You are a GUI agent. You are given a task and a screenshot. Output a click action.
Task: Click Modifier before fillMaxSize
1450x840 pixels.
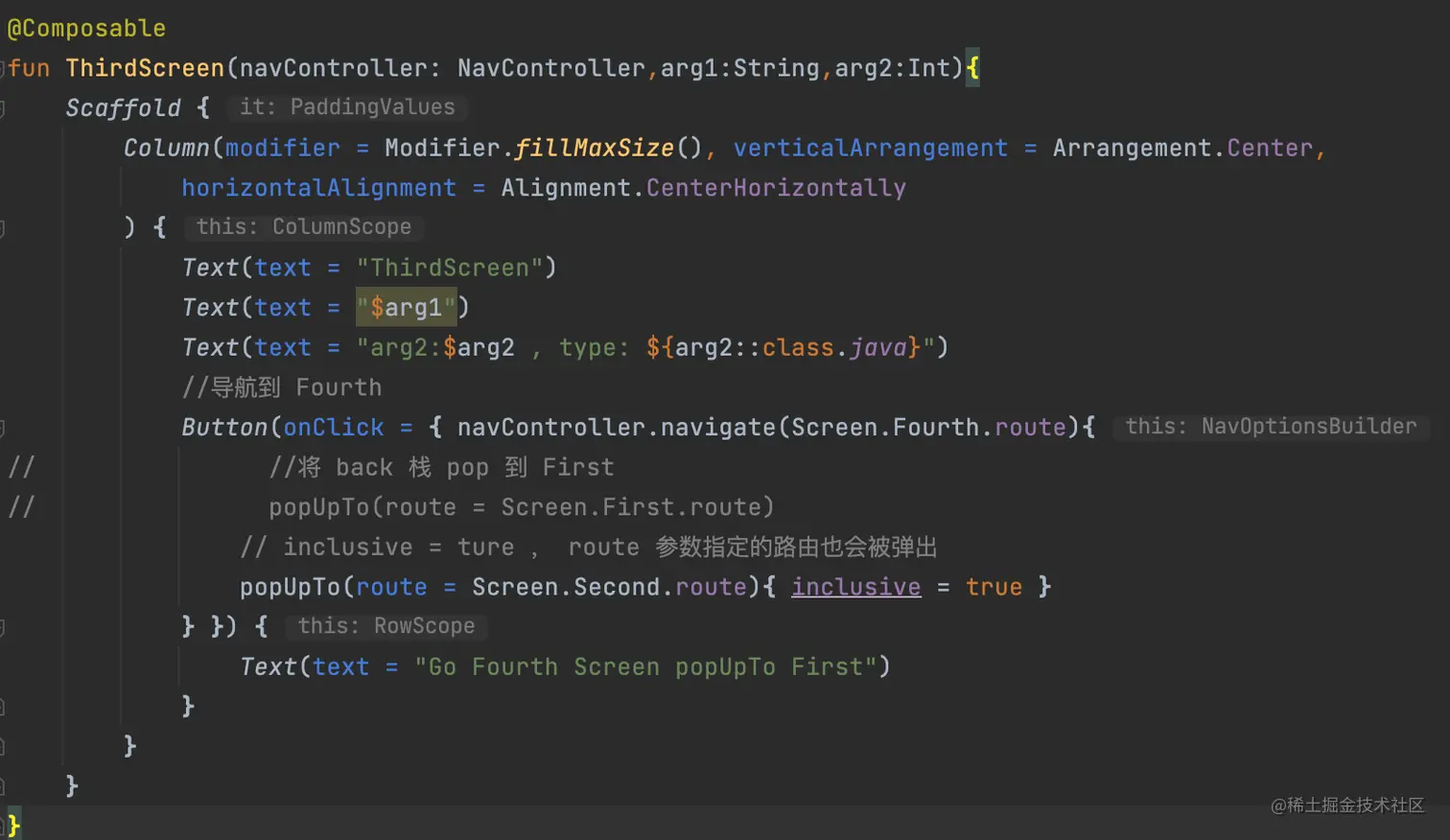443,148
